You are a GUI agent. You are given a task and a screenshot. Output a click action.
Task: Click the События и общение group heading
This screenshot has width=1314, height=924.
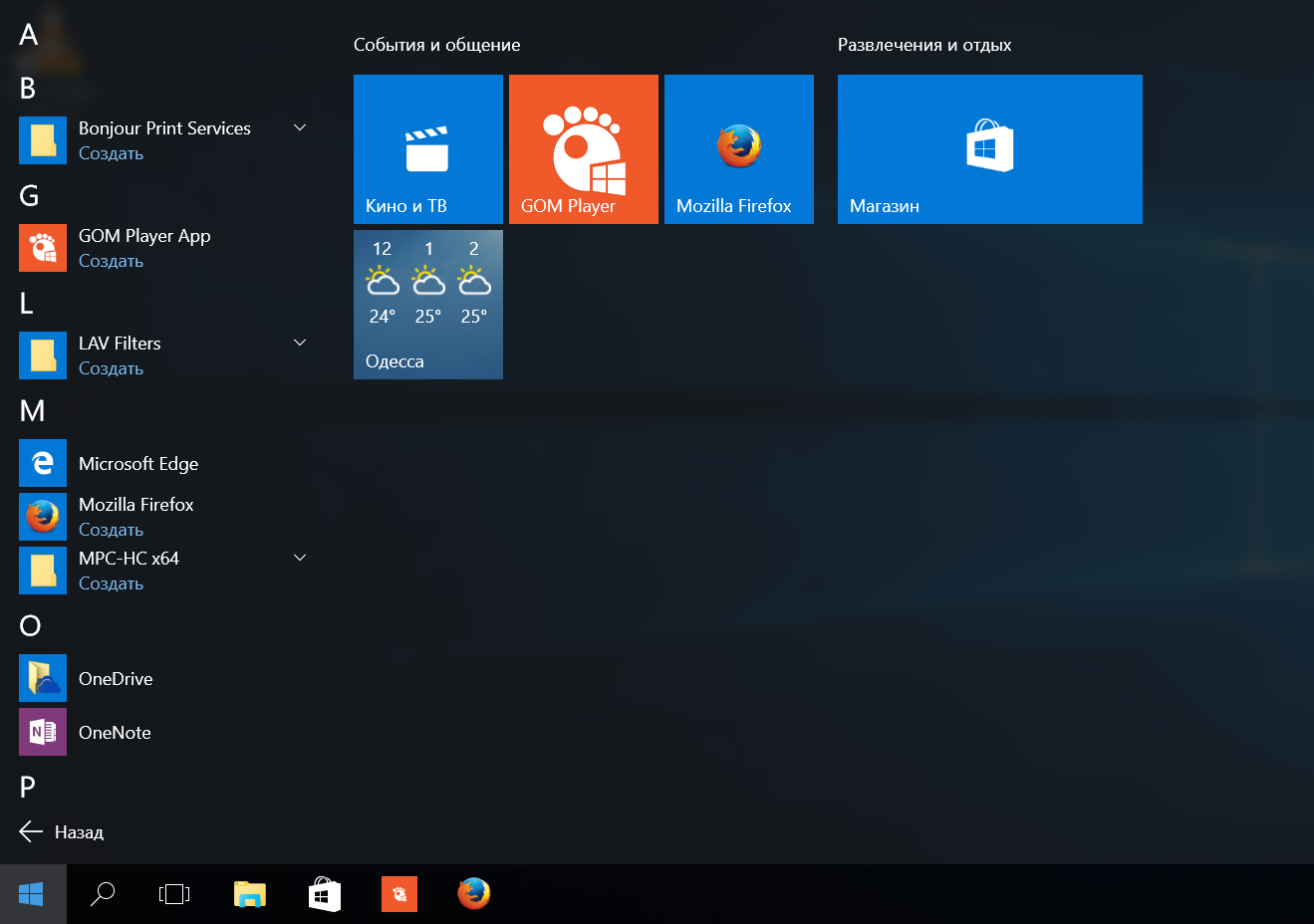click(x=436, y=45)
